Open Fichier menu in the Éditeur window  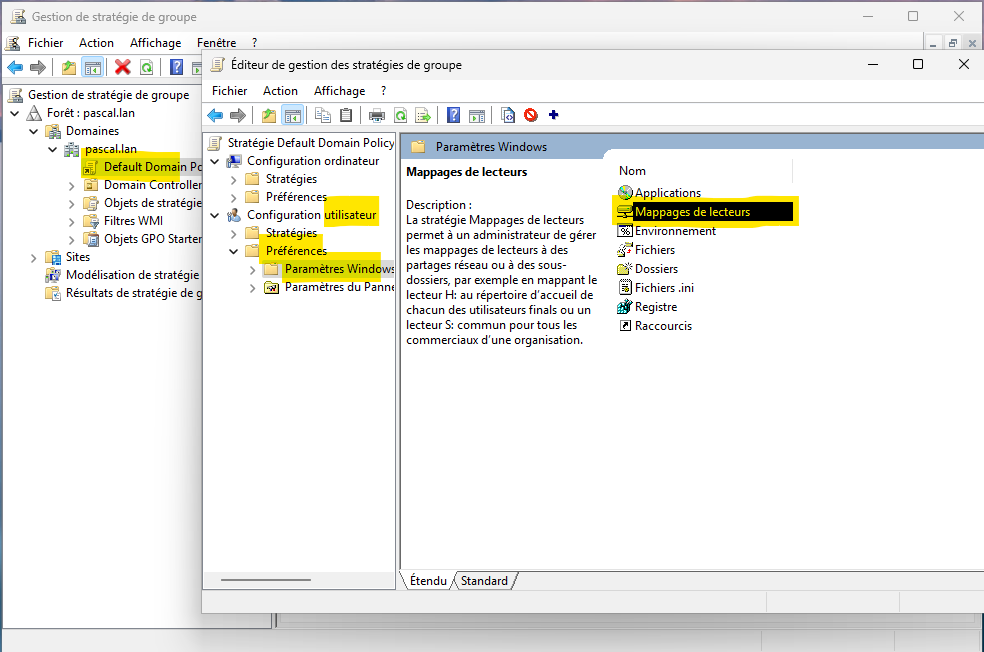[x=230, y=91]
